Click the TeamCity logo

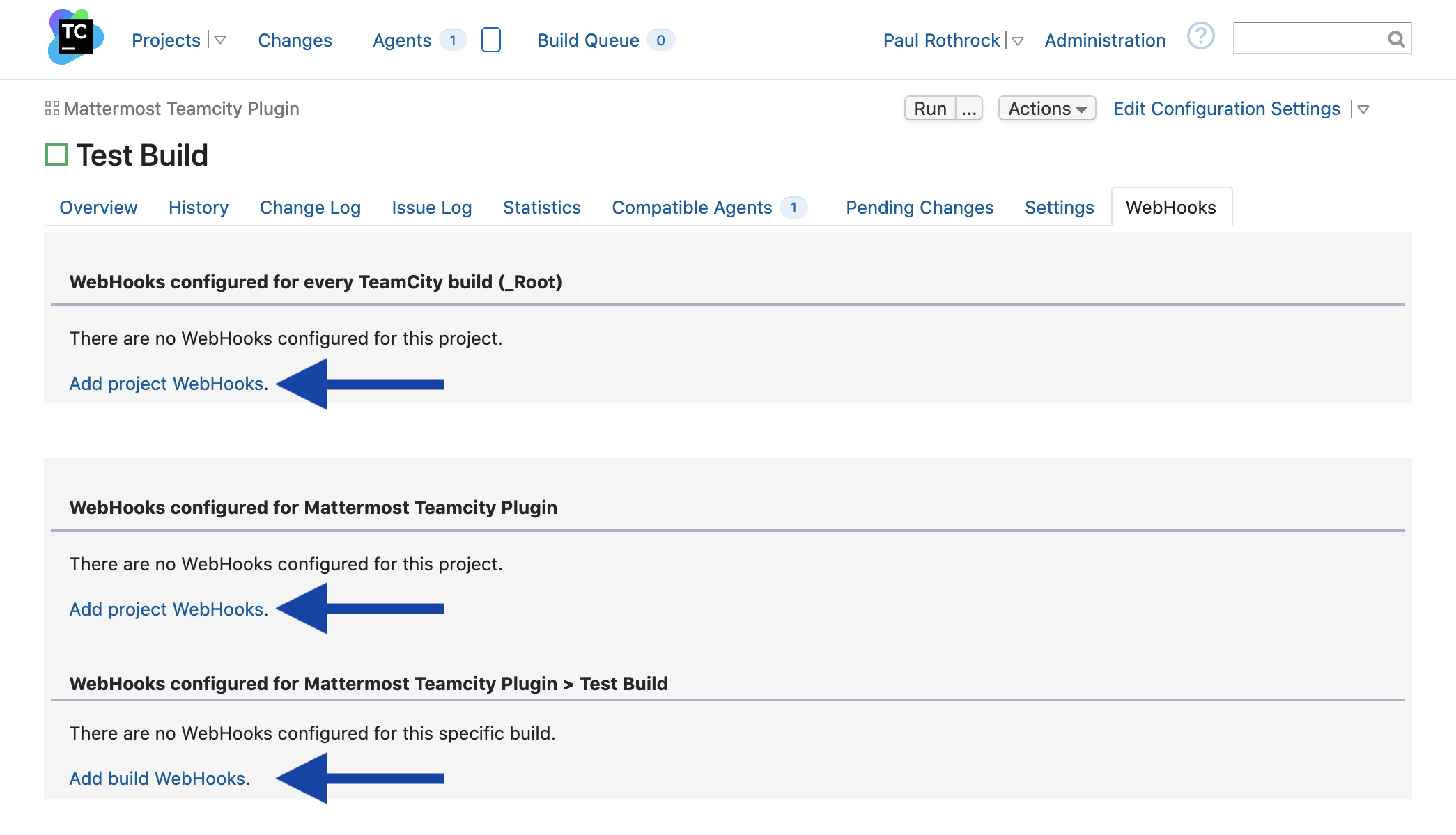75,38
